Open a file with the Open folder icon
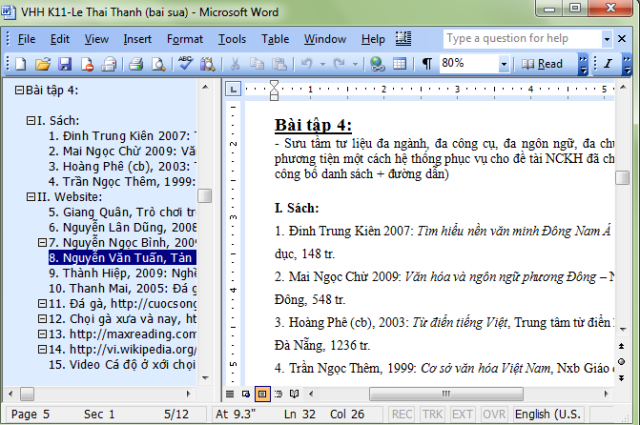The width and height of the screenshot is (640, 425). 42,64
